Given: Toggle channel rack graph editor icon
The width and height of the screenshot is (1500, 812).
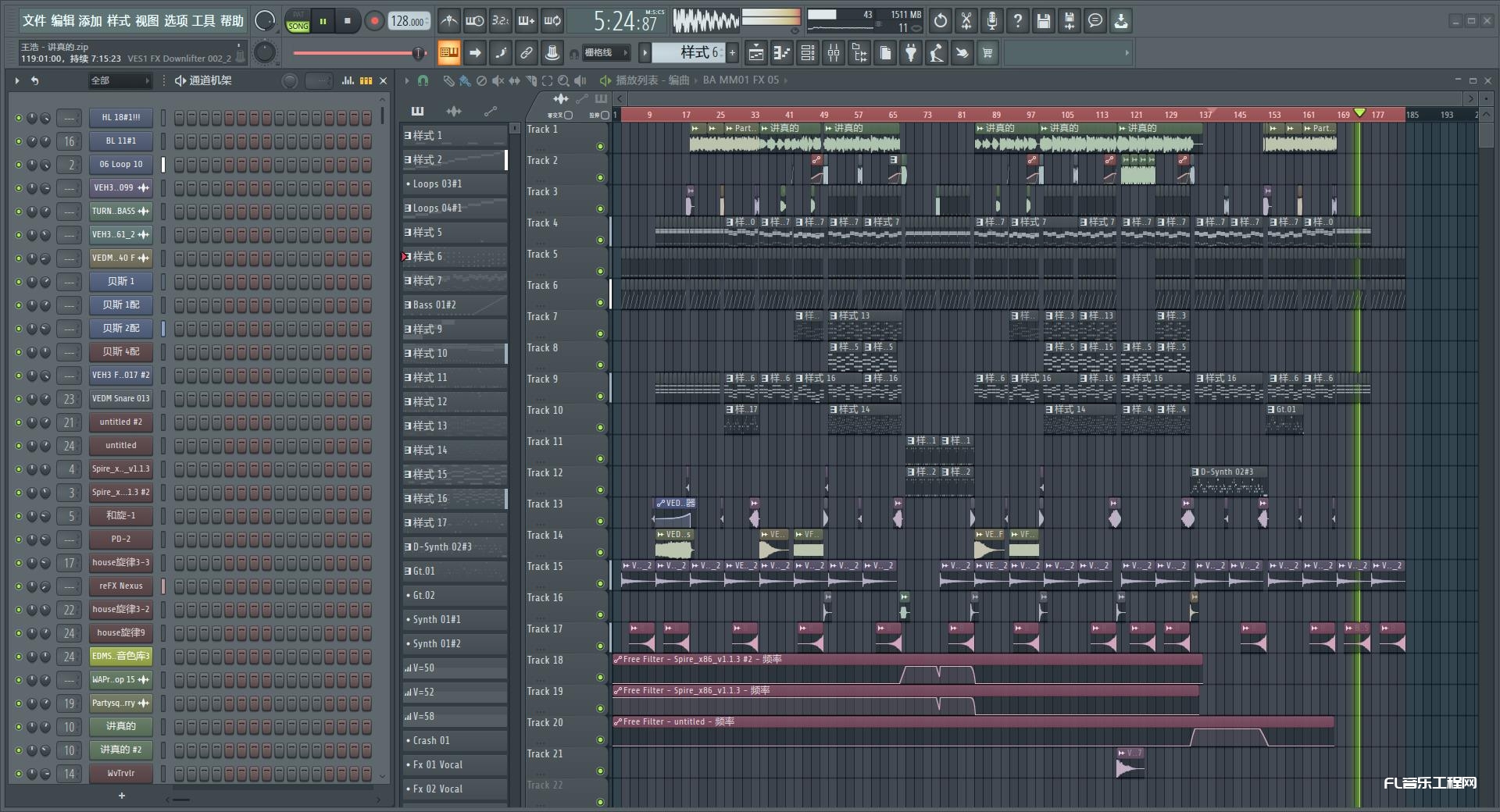Looking at the screenshot, I should tap(348, 80).
